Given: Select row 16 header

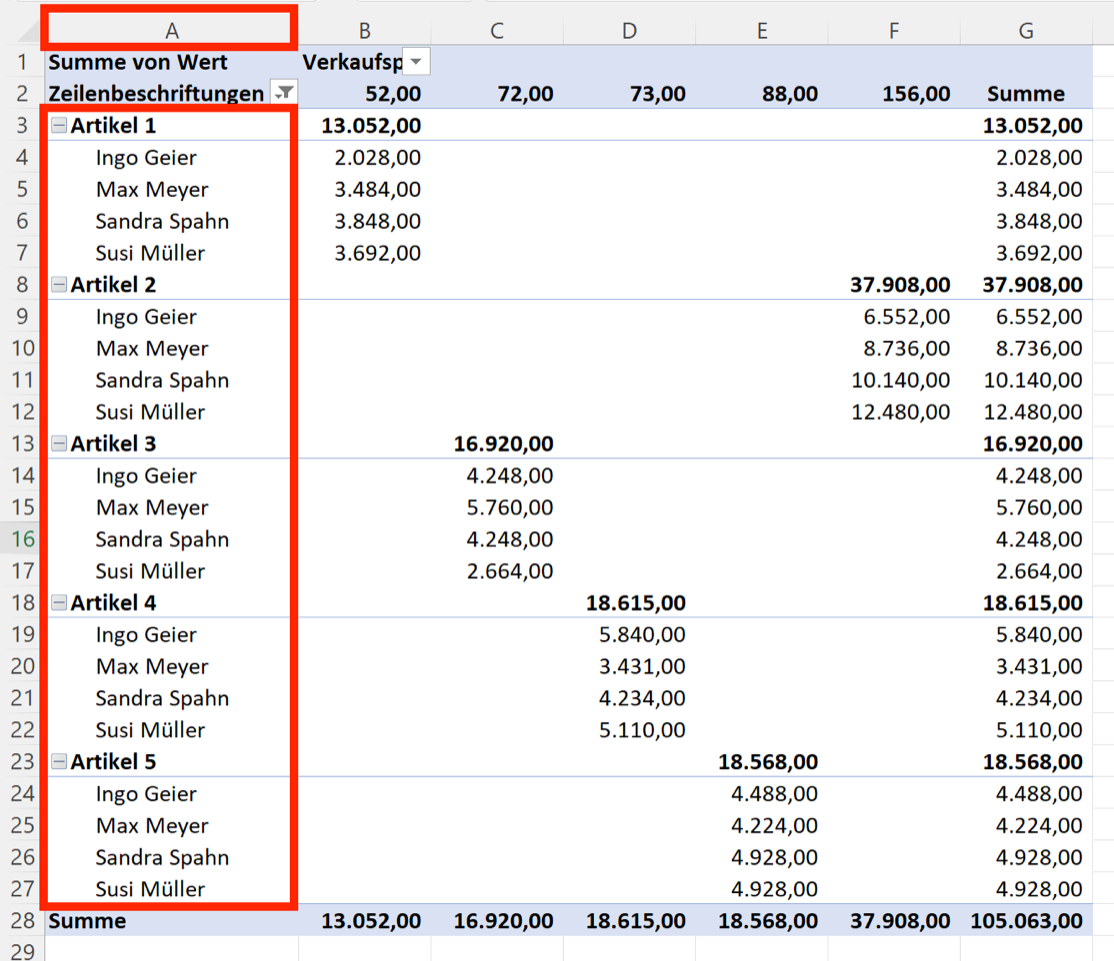Looking at the screenshot, I should 22,539.
